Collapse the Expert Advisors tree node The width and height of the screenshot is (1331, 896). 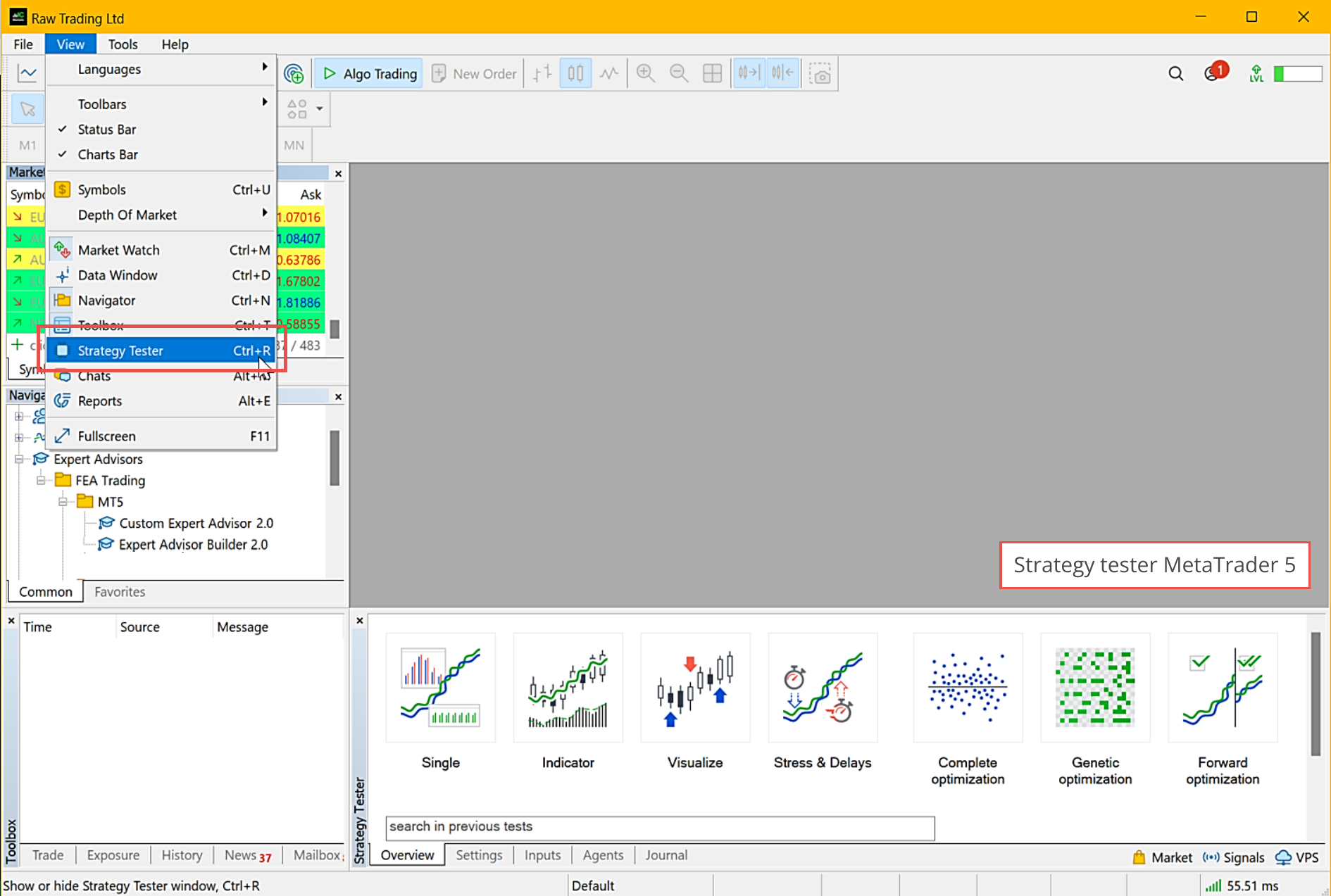click(19, 459)
